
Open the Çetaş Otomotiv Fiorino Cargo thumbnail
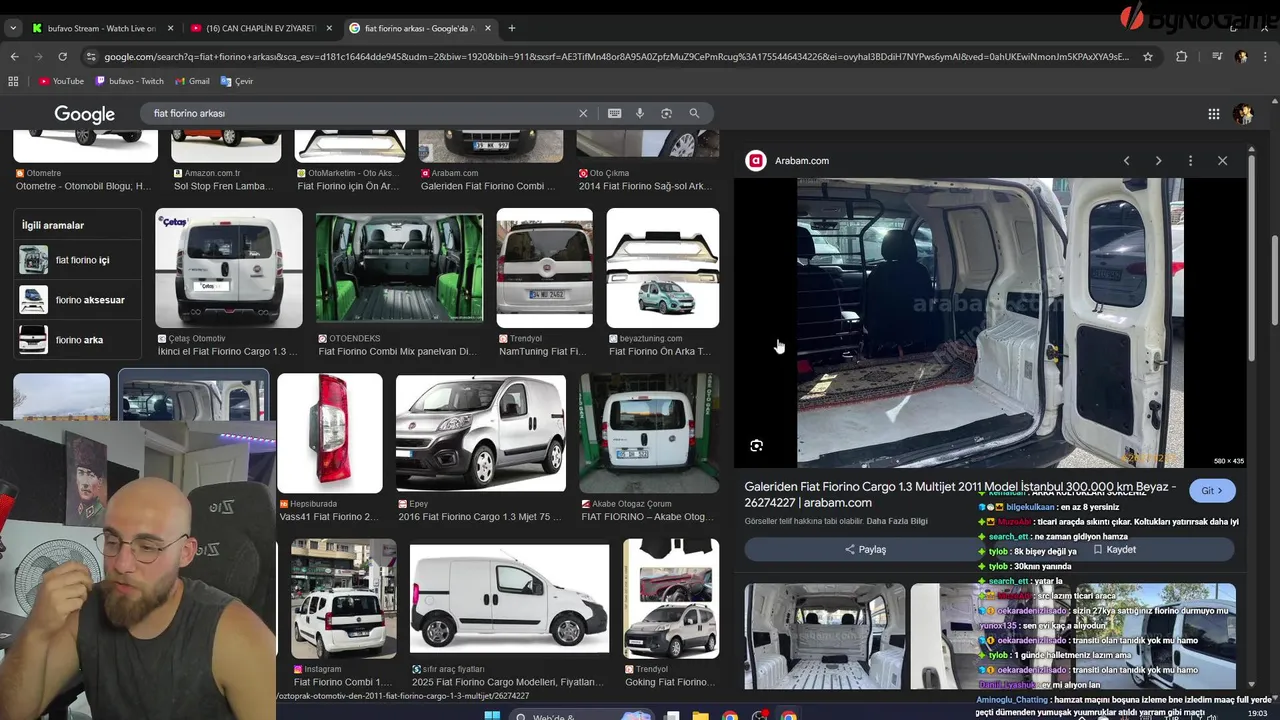(x=228, y=268)
